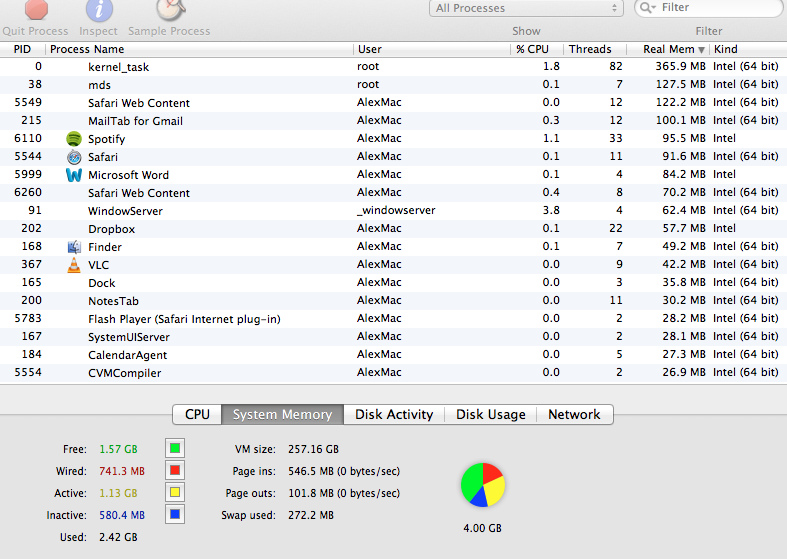The width and height of the screenshot is (787, 559).
Task: Click the 4.00 GB total memory label
Action: point(482,528)
